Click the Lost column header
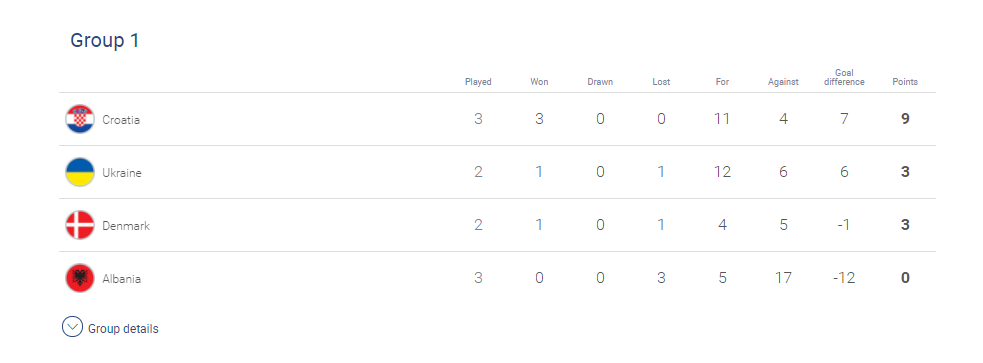The width and height of the screenshot is (983, 363). pos(661,82)
